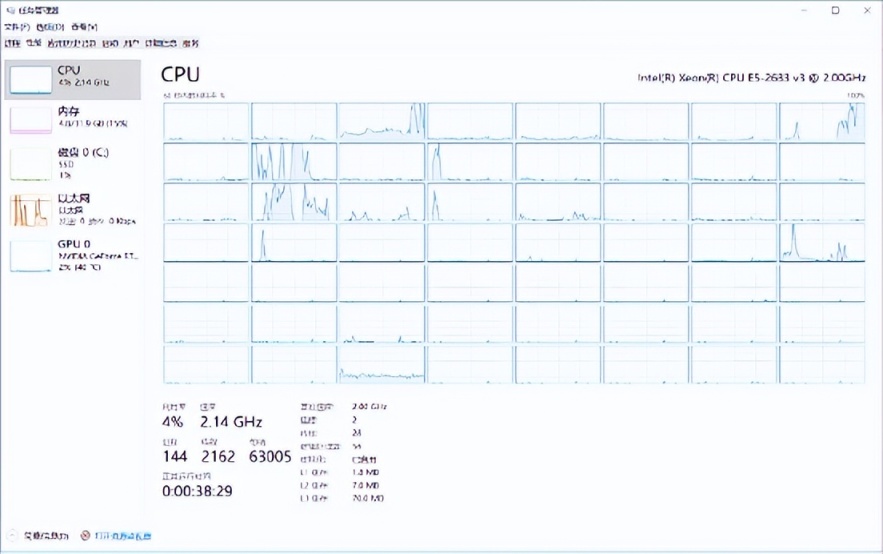Click the resource monitor icon at bottom
The width and height of the screenshot is (883, 554).
tap(85, 535)
